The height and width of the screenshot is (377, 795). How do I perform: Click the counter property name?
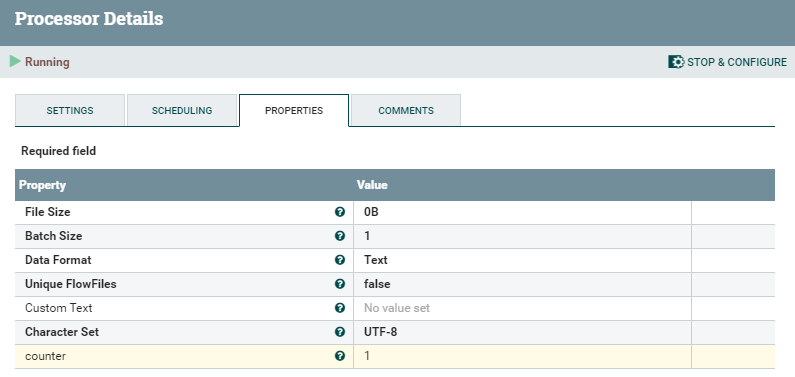pyautogui.click(x=46, y=356)
